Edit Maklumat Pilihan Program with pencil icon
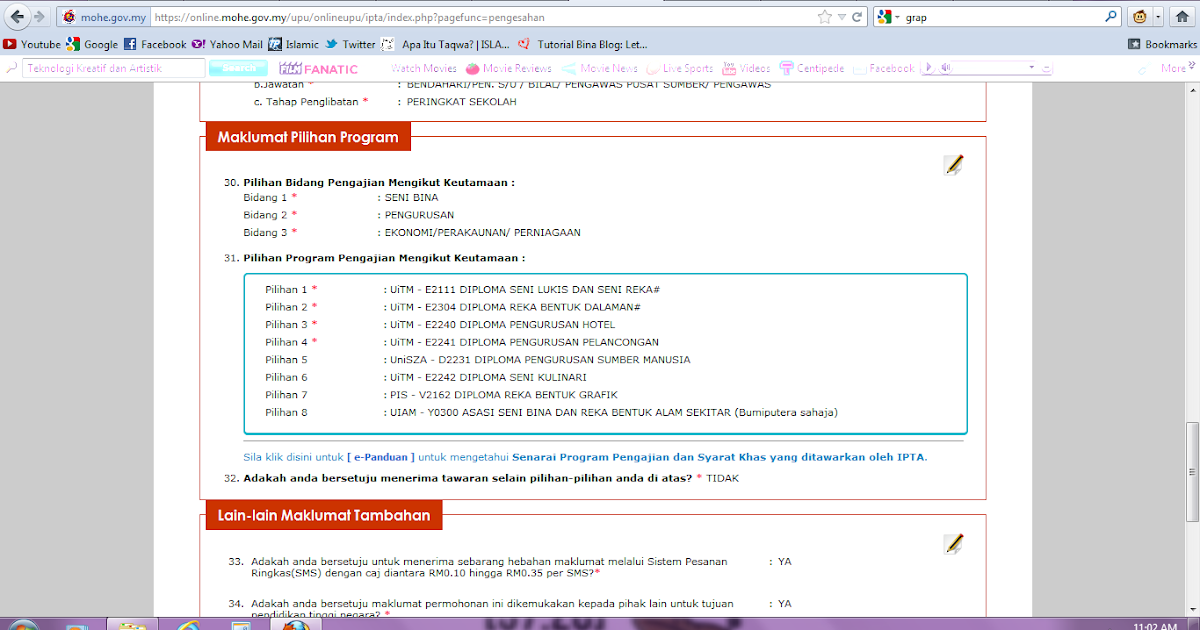This screenshot has height=630, width=1200. pyautogui.click(x=954, y=165)
